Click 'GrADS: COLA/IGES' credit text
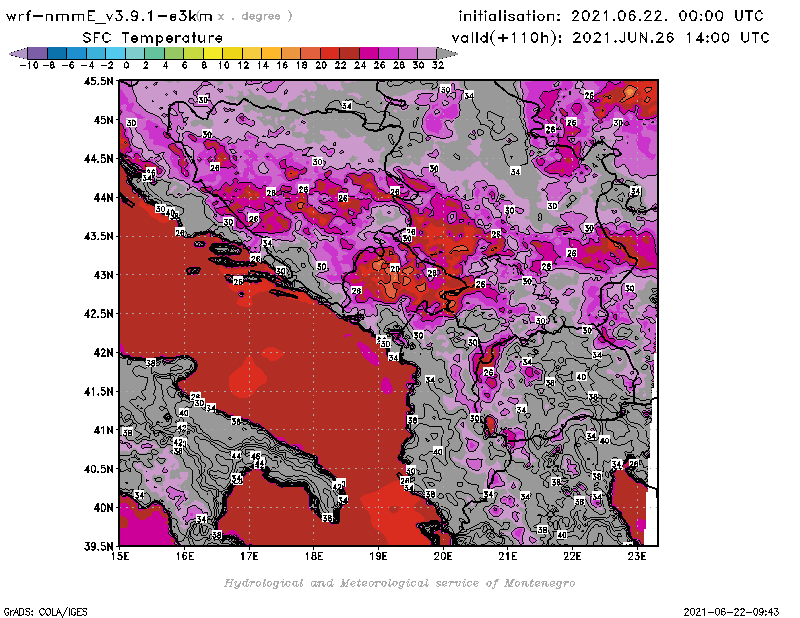800x618 pixels. [45, 612]
